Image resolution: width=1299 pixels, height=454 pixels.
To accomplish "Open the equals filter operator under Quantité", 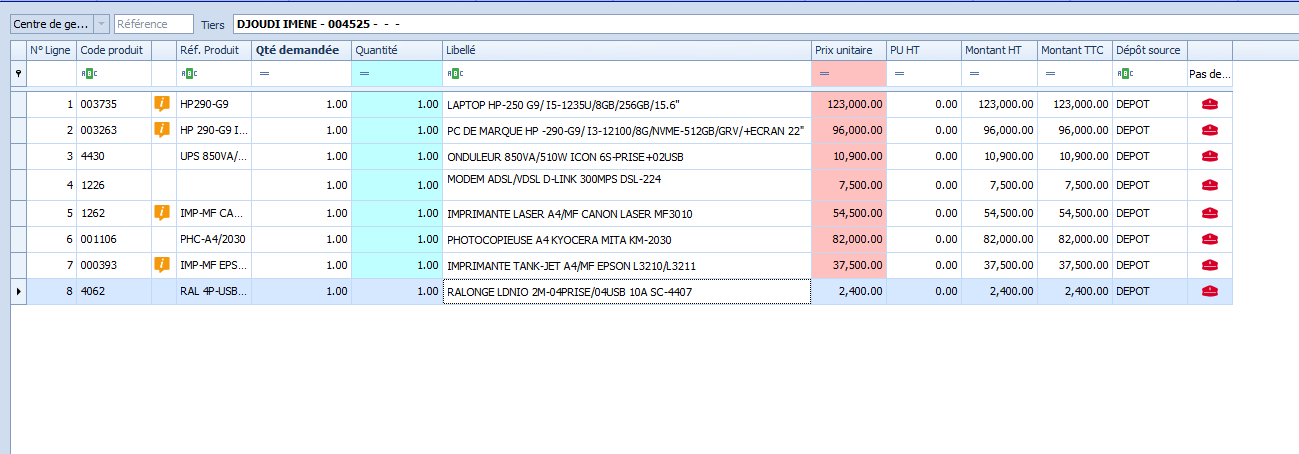I will [364, 73].
